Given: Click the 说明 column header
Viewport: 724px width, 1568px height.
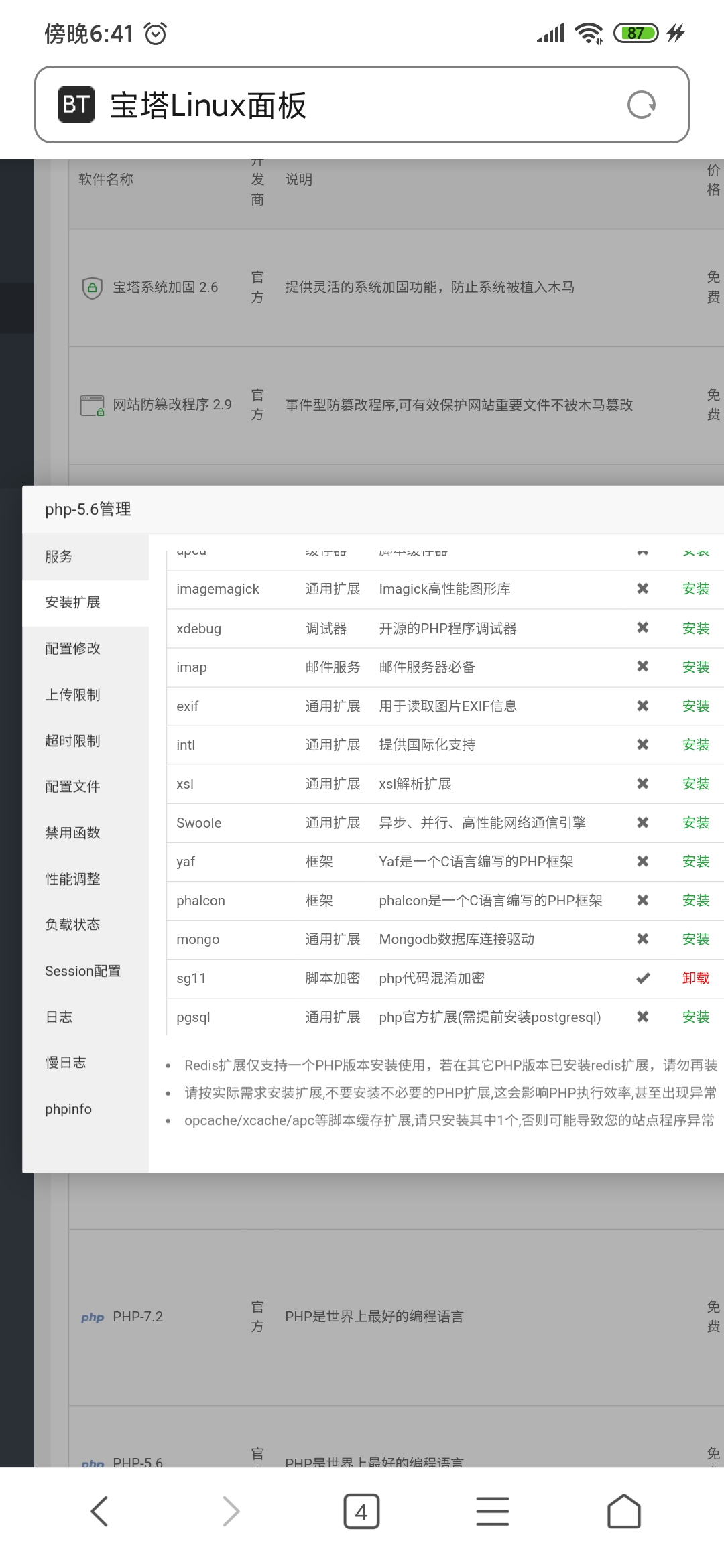Looking at the screenshot, I should pos(299,179).
